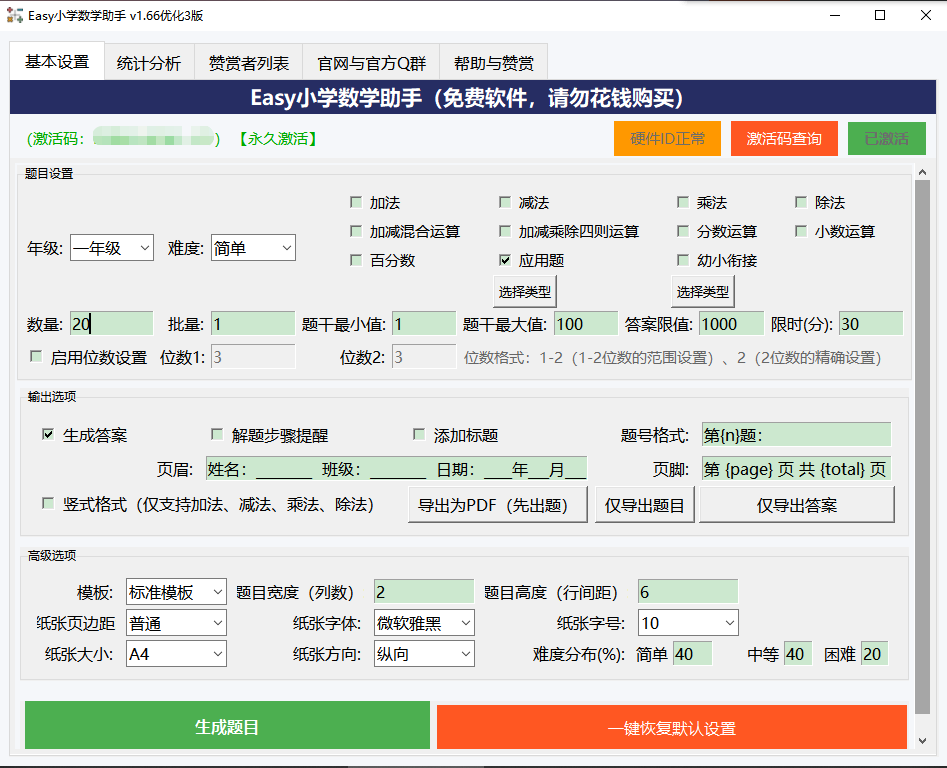Select the 帮助与赞赏 tab

(x=493, y=60)
